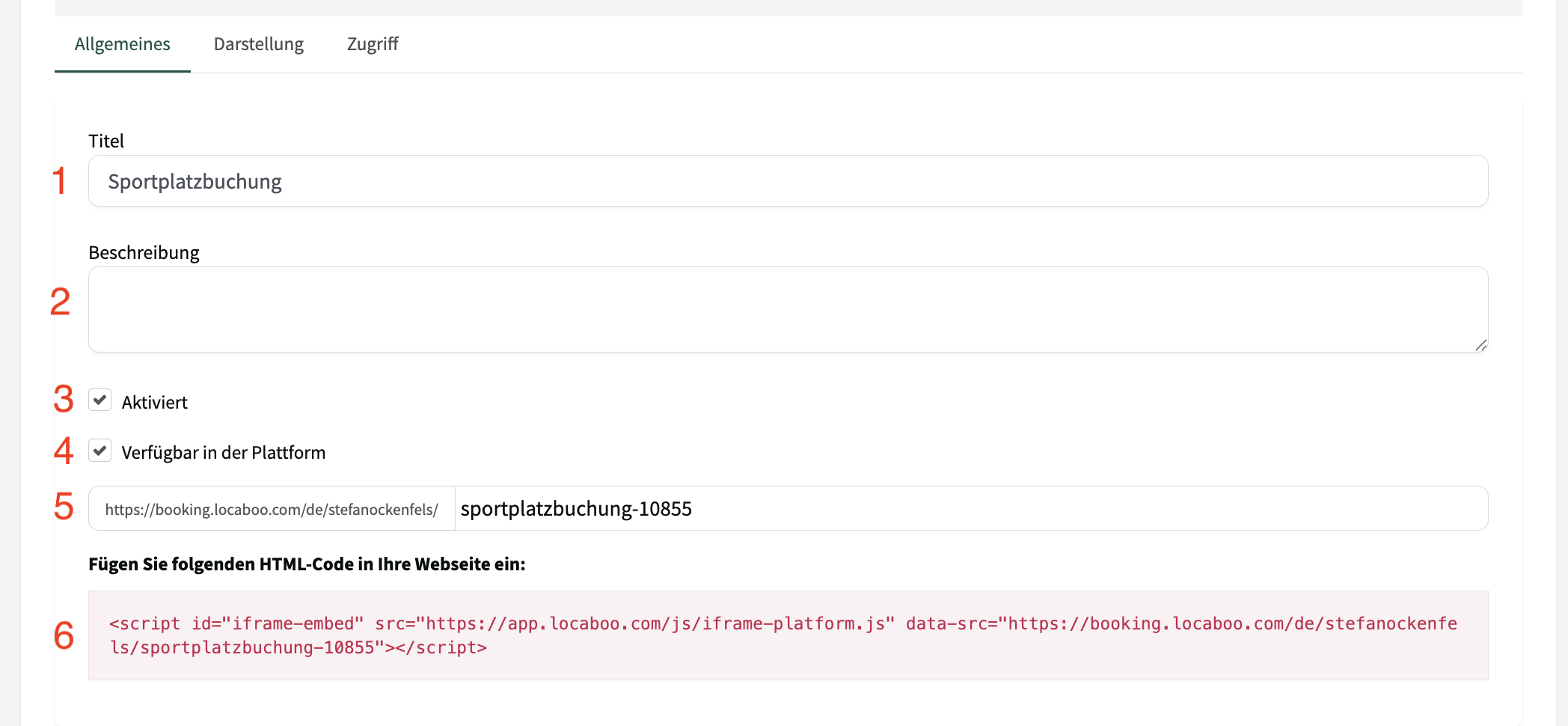Click into the Titel field containing Sportplatzbuchung
This screenshot has height=726, width=1568.
(x=787, y=181)
